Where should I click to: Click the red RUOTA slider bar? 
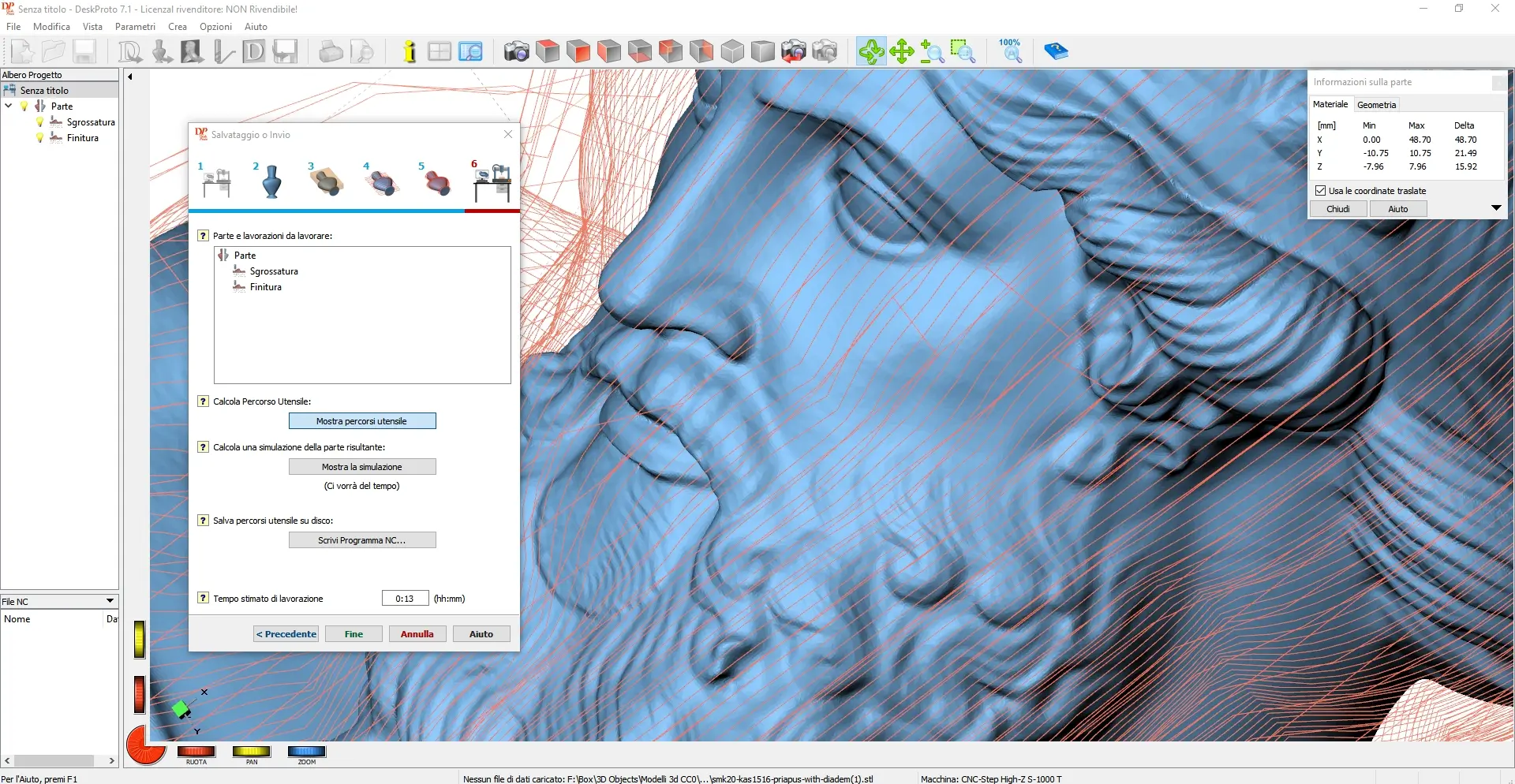tap(196, 752)
